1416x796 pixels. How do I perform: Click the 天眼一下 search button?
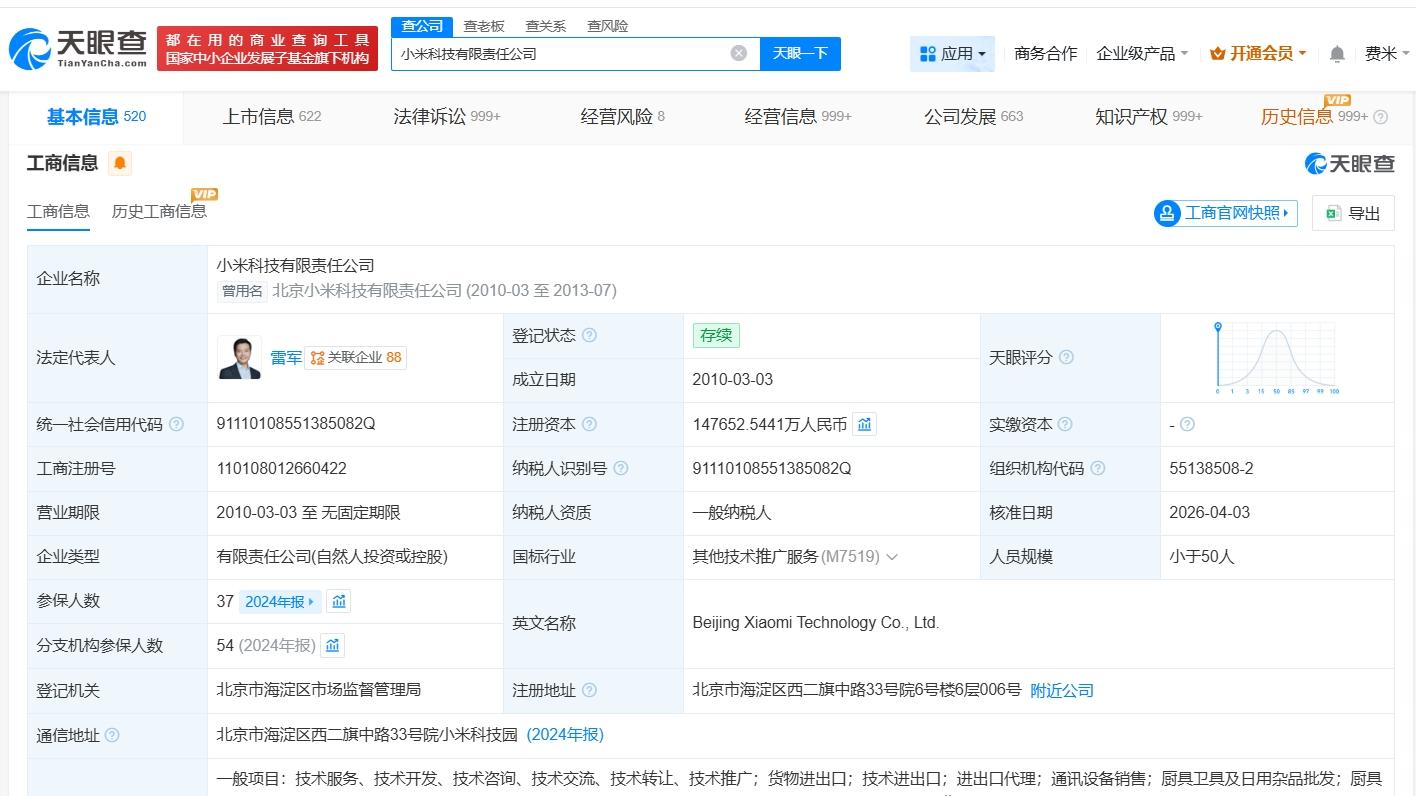800,53
